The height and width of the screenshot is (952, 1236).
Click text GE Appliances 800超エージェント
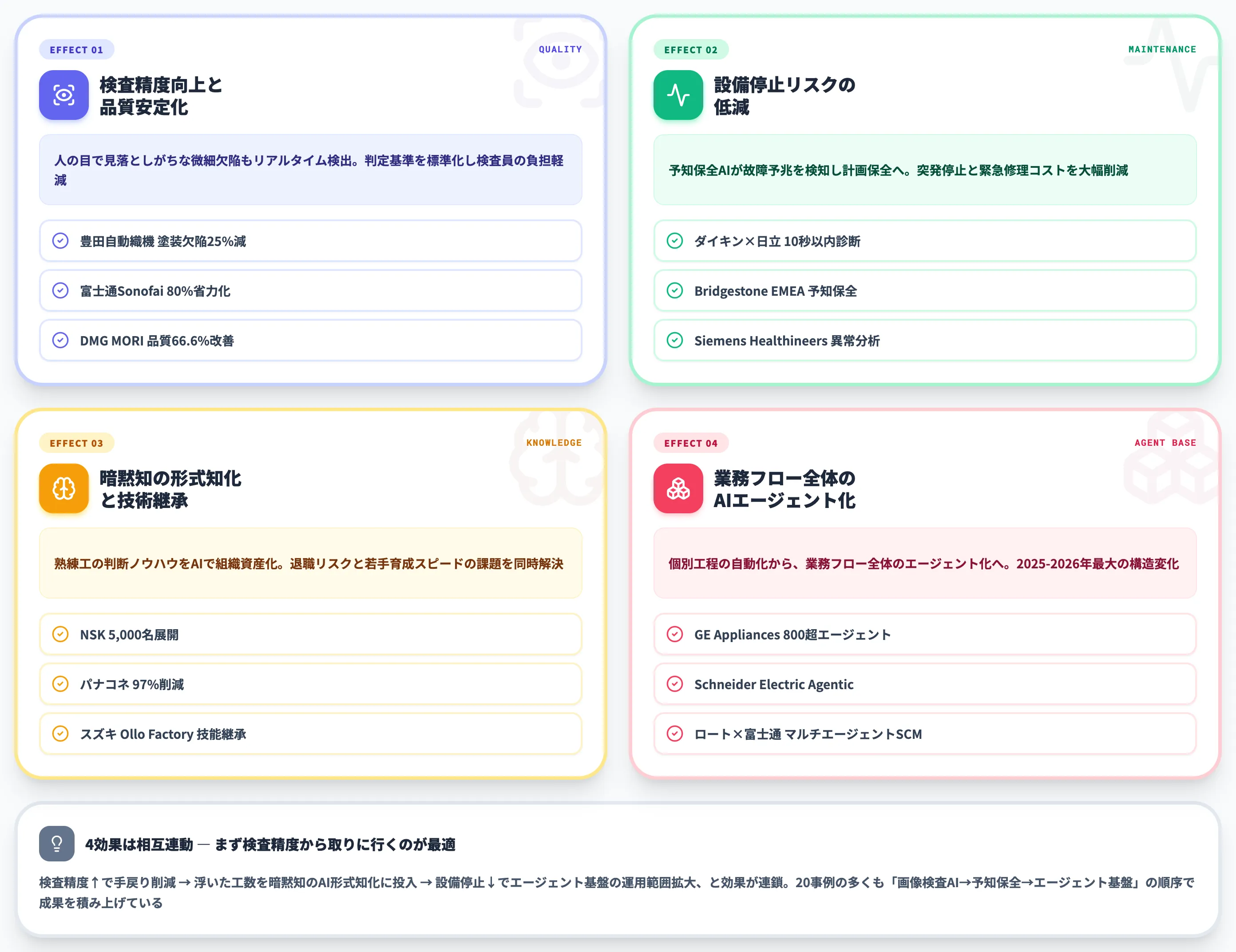[x=792, y=635]
